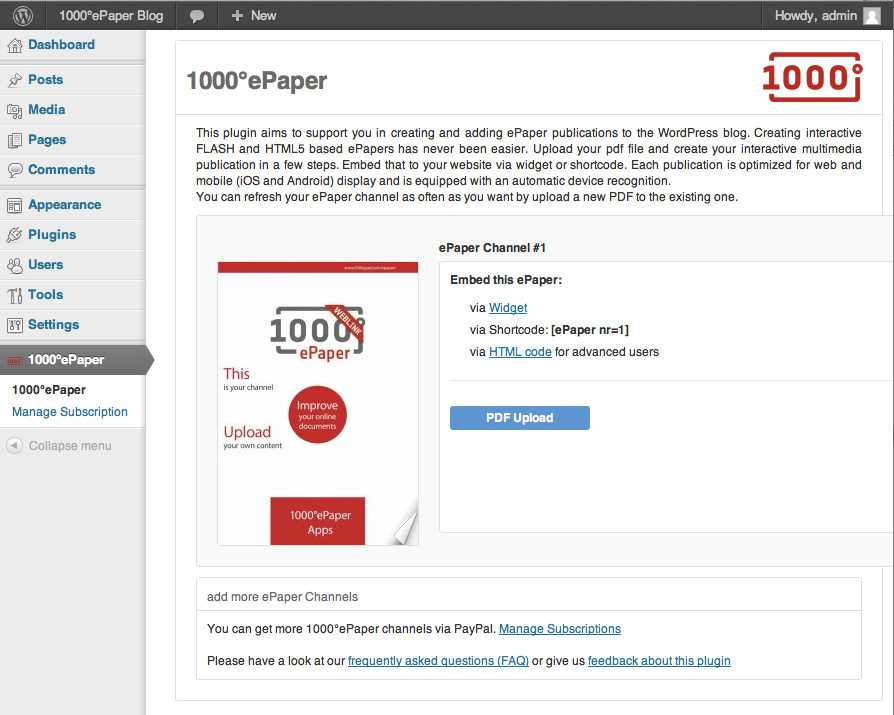Image resolution: width=894 pixels, height=715 pixels.
Task: Open frequently asked questions (FAQ) link
Action: click(x=438, y=661)
